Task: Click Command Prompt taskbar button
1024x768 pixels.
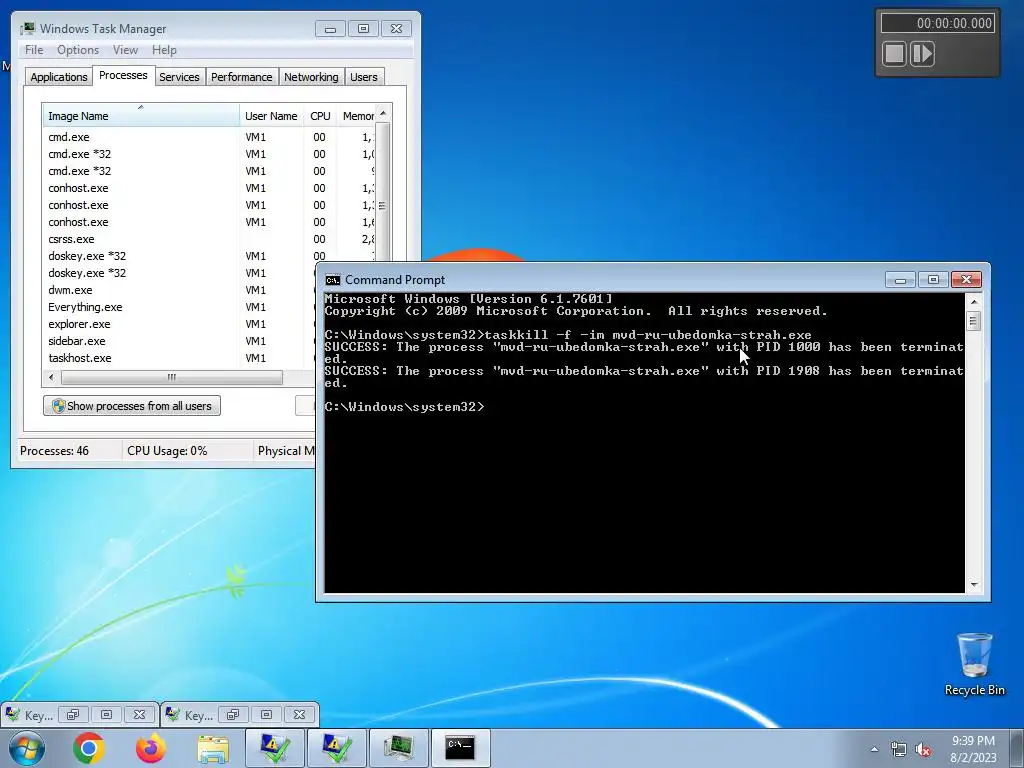Action: tap(460, 748)
